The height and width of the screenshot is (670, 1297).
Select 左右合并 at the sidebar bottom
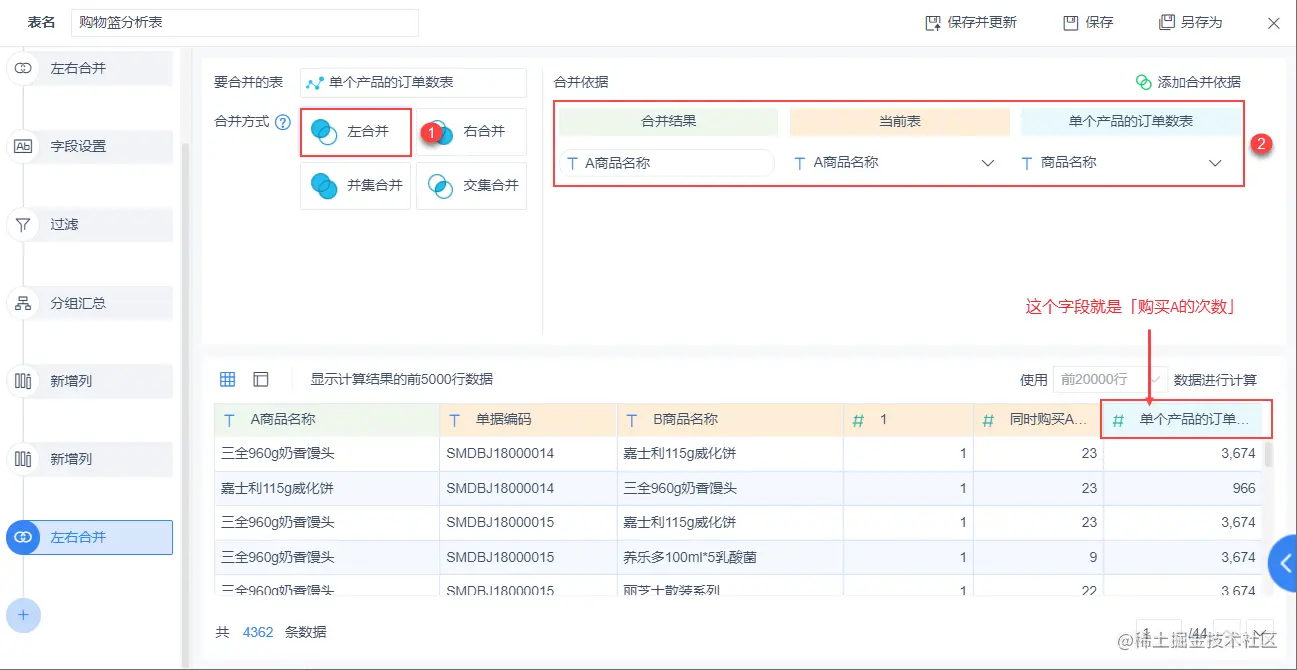pos(88,537)
